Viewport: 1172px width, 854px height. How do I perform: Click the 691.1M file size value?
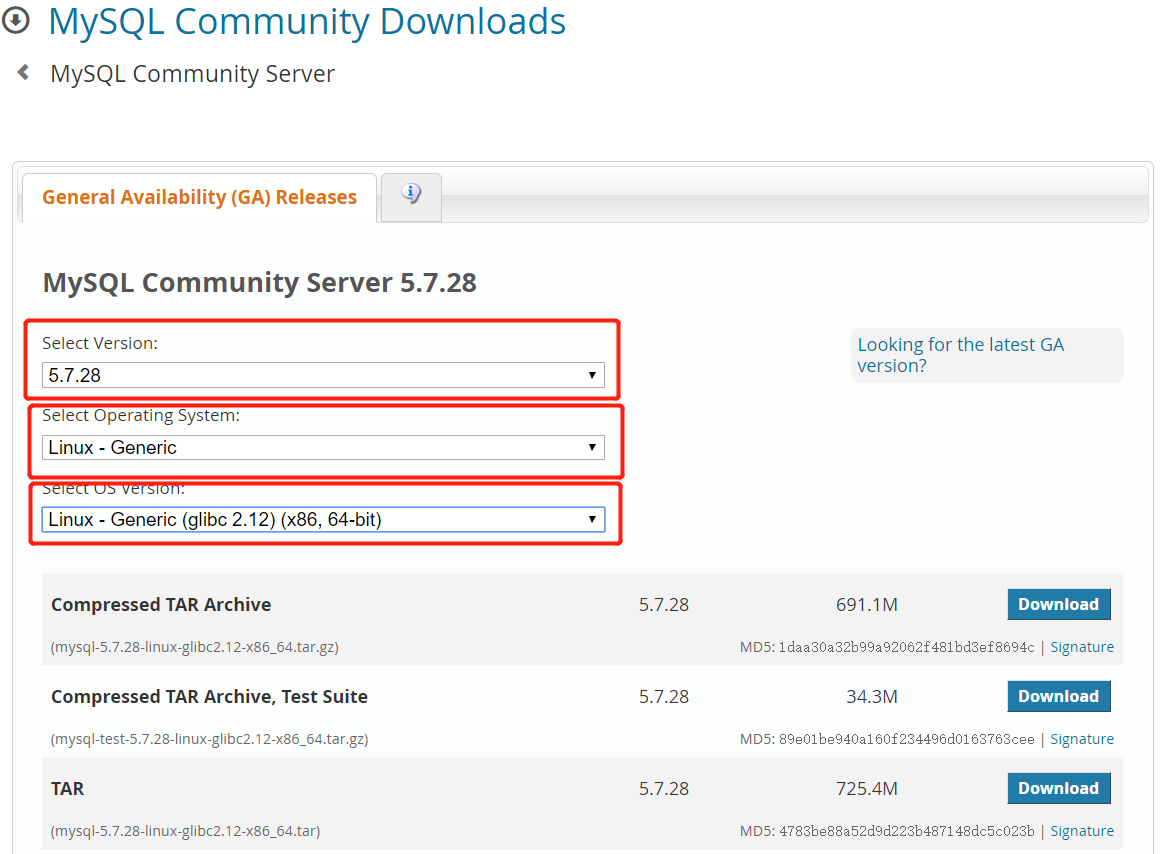[x=866, y=604]
